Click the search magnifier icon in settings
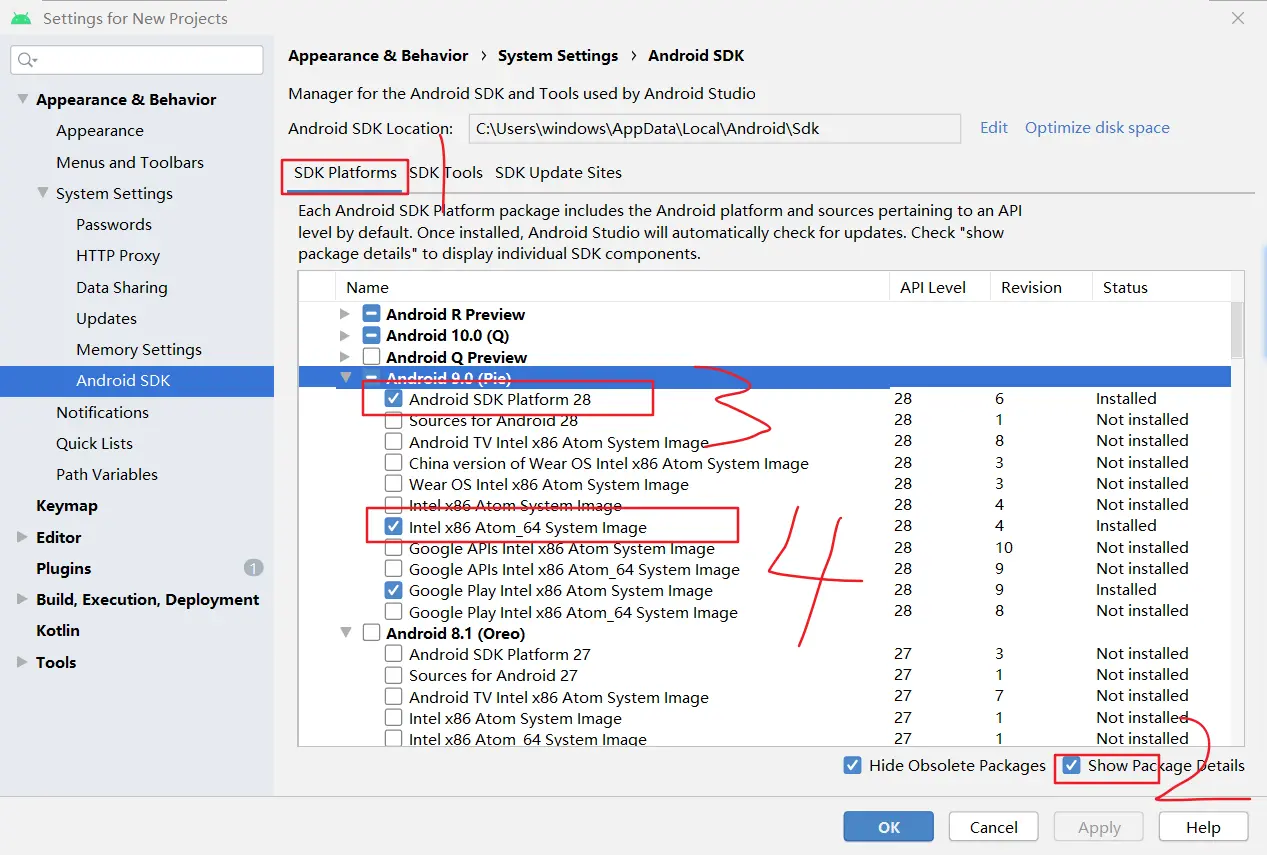The height and width of the screenshot is (855, 1267). tap(27, 60)
